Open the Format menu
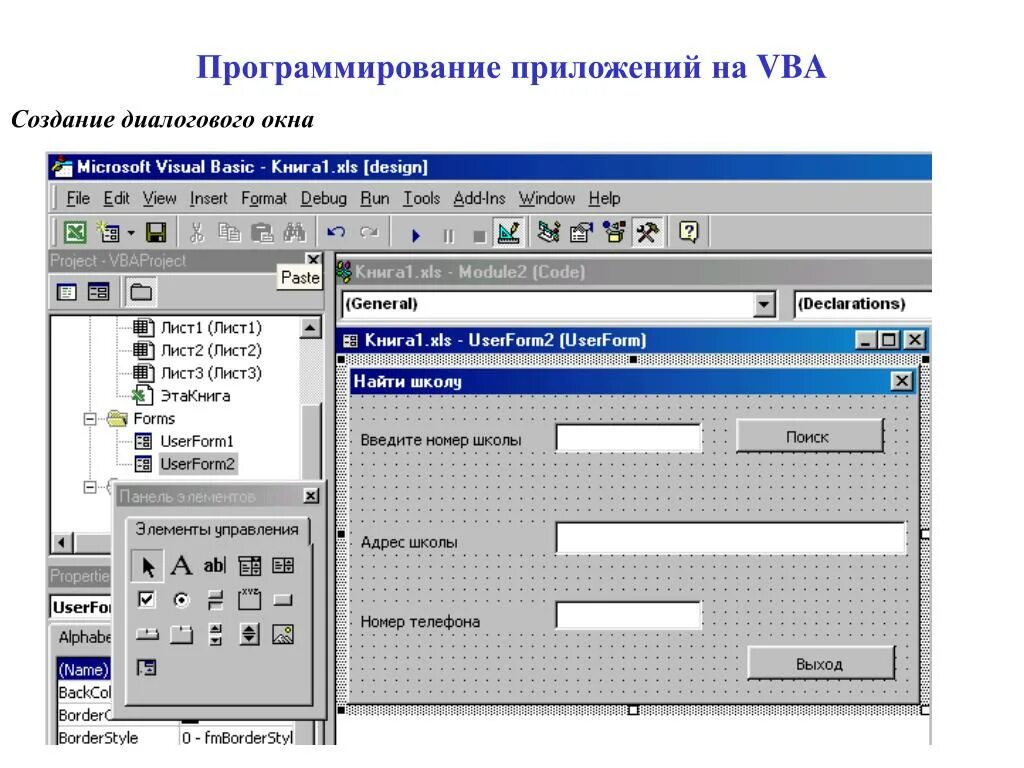This screenshot has height=768, width=1024. click(264, 198)
